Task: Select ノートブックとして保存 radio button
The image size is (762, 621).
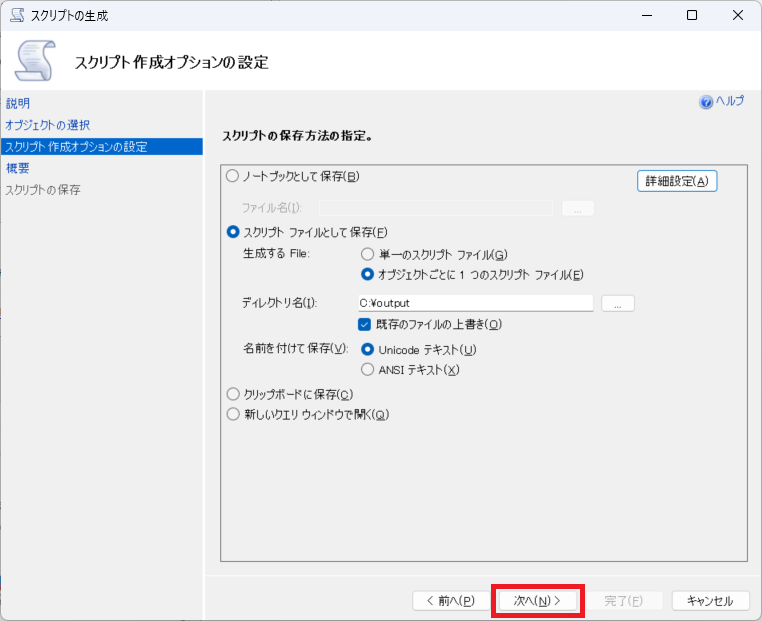Action: coord(232,176)
